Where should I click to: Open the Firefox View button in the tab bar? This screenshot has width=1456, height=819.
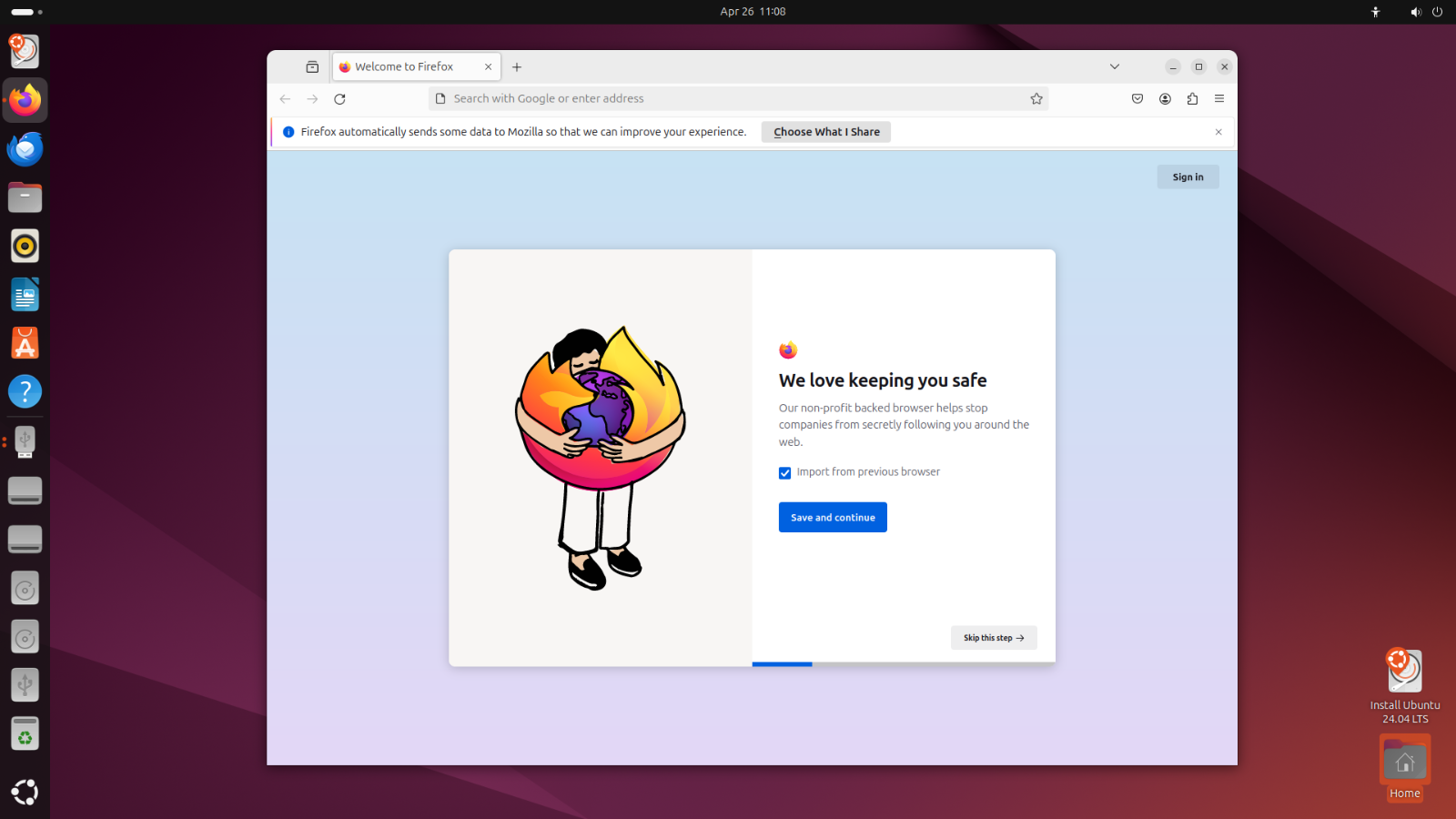click(312, 66)
